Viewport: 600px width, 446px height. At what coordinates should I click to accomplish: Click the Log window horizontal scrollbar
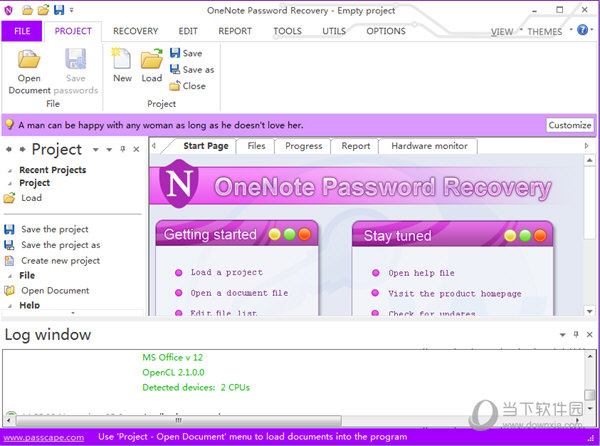pyautogui.click(x=178, y=420)
